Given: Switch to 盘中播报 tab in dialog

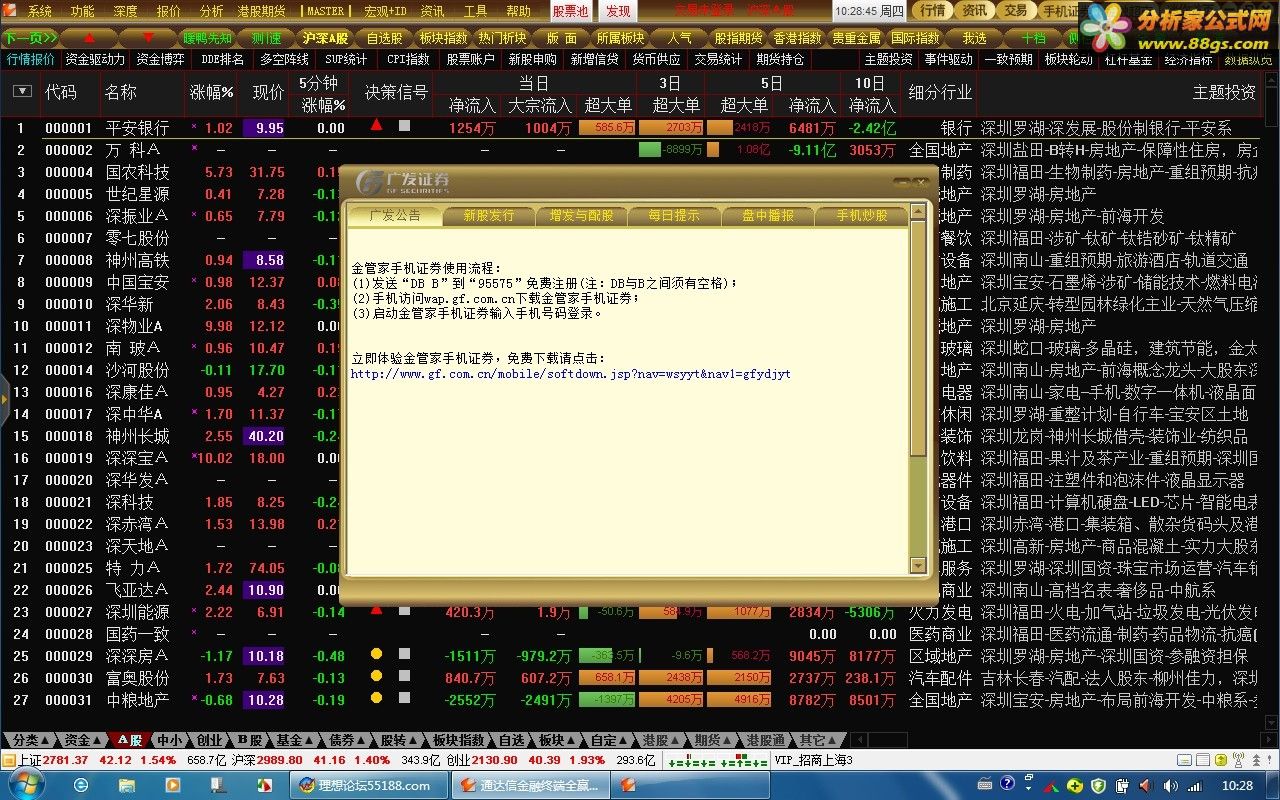Looking at the screenshot, I should pos(768,215).
